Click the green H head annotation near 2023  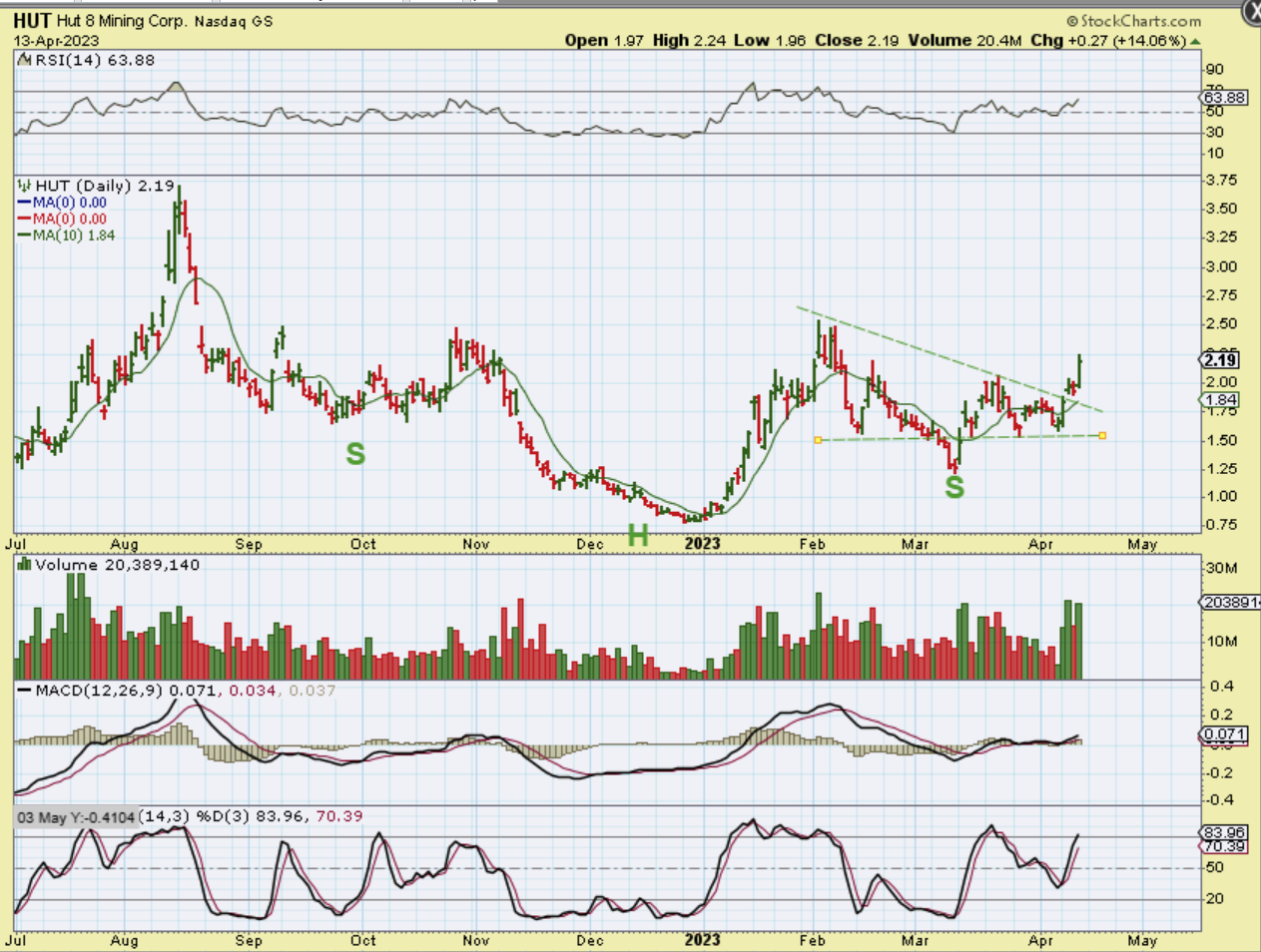(x=638, y=536)
